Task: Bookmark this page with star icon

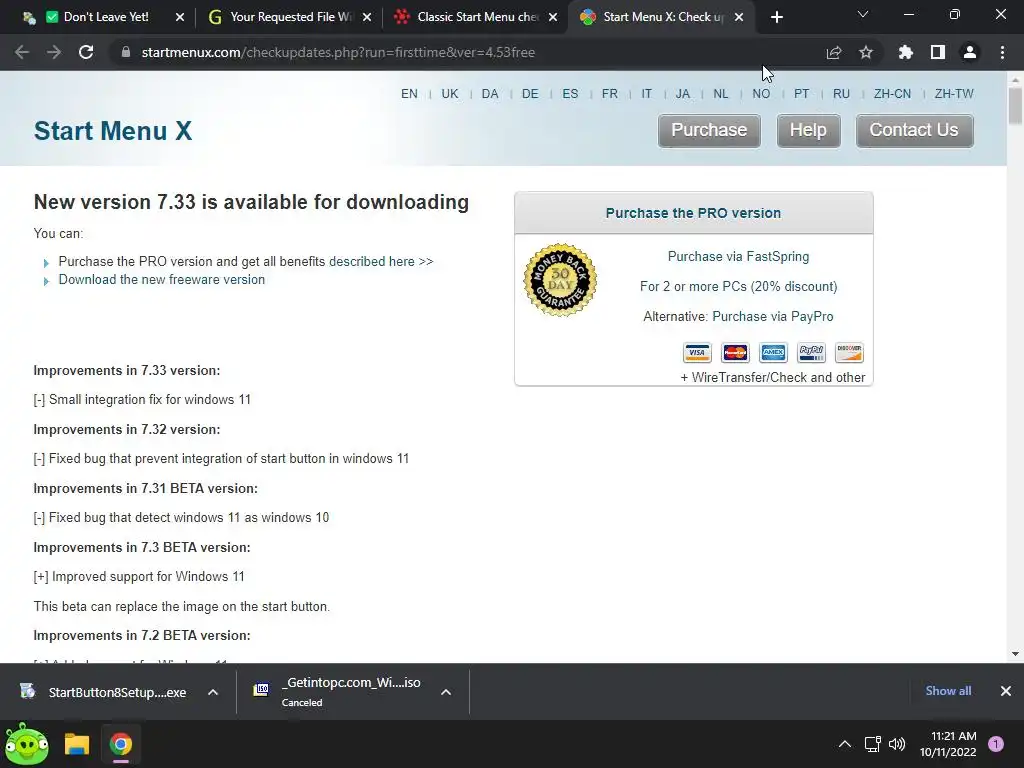Action: click(x=866, y=52)
